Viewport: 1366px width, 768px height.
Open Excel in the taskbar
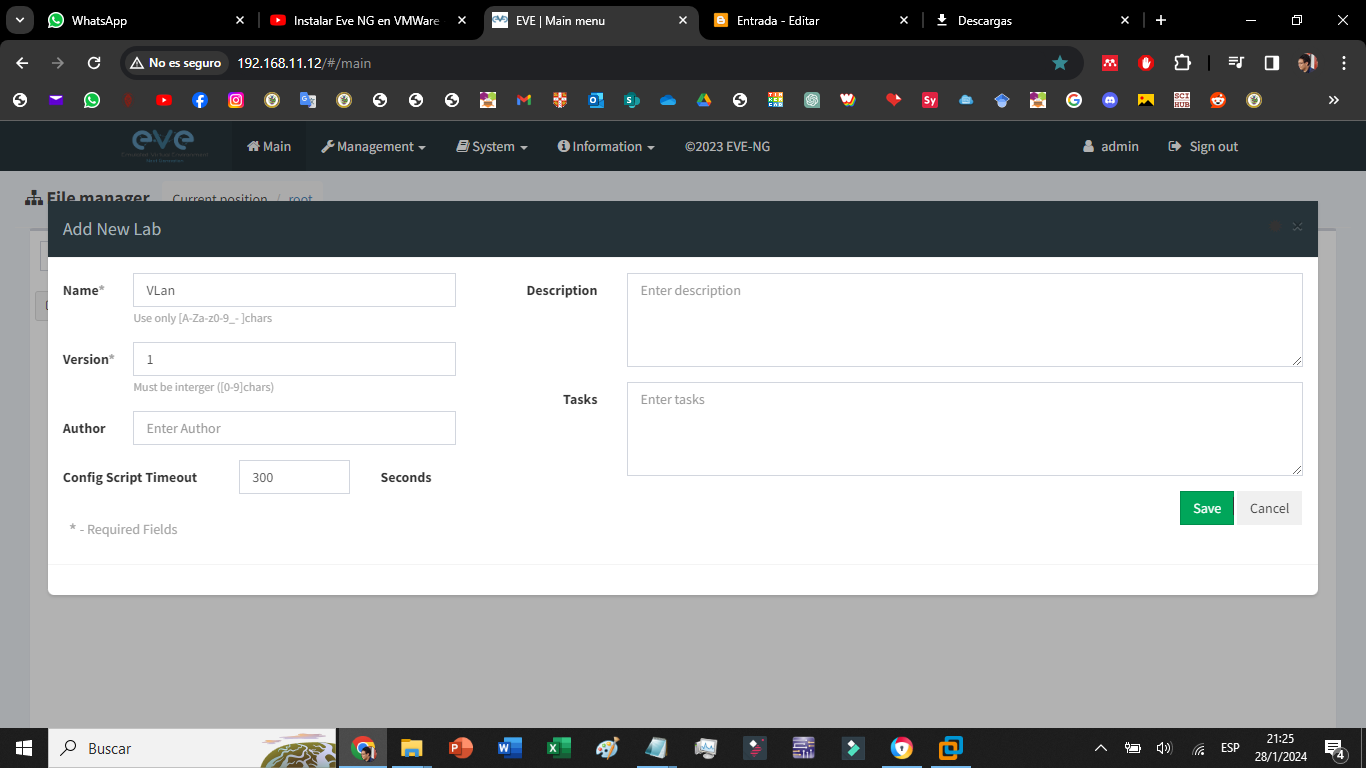tap(558, 748)
